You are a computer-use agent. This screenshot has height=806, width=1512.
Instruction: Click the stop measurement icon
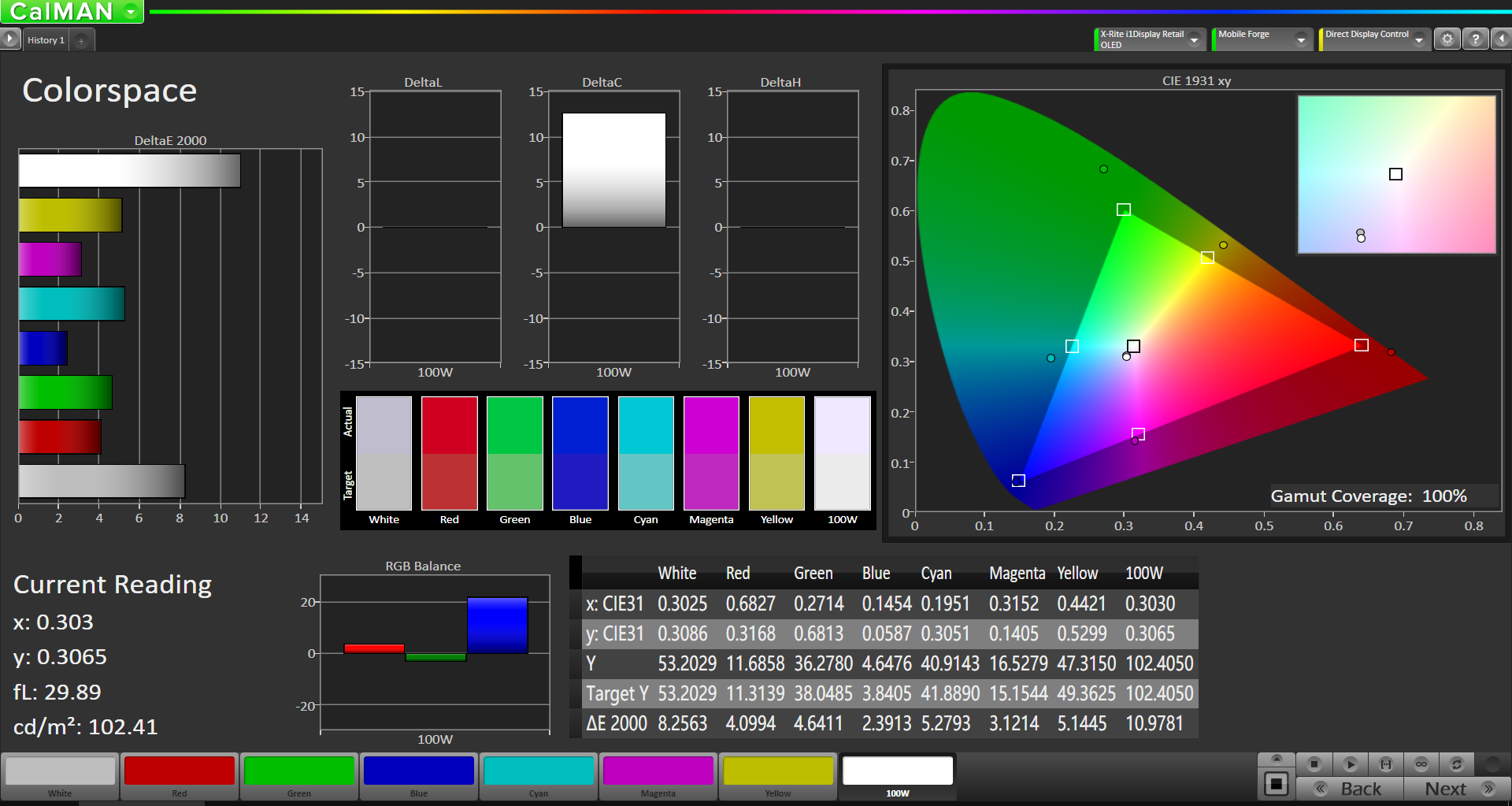(x=1314, y=763)
